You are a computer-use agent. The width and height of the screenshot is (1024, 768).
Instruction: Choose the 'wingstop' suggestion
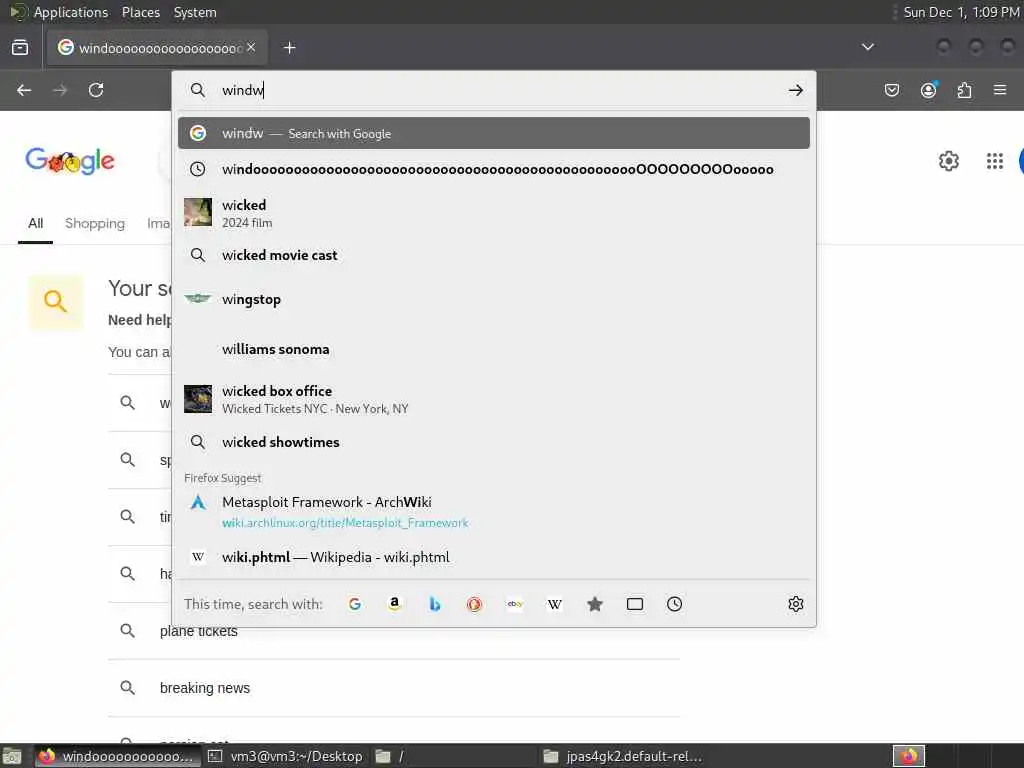coord(494,299)
